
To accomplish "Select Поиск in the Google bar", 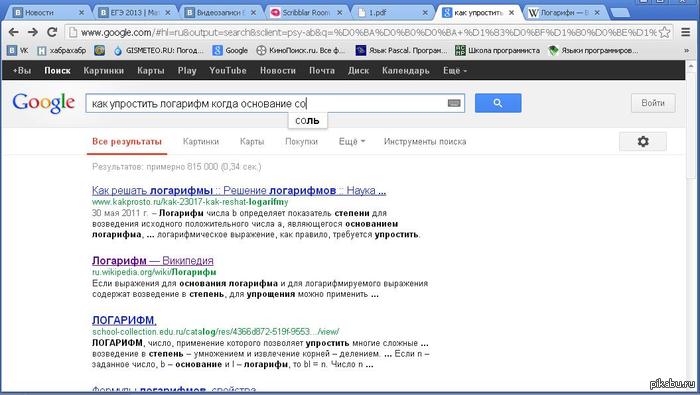I will [57, 71].
